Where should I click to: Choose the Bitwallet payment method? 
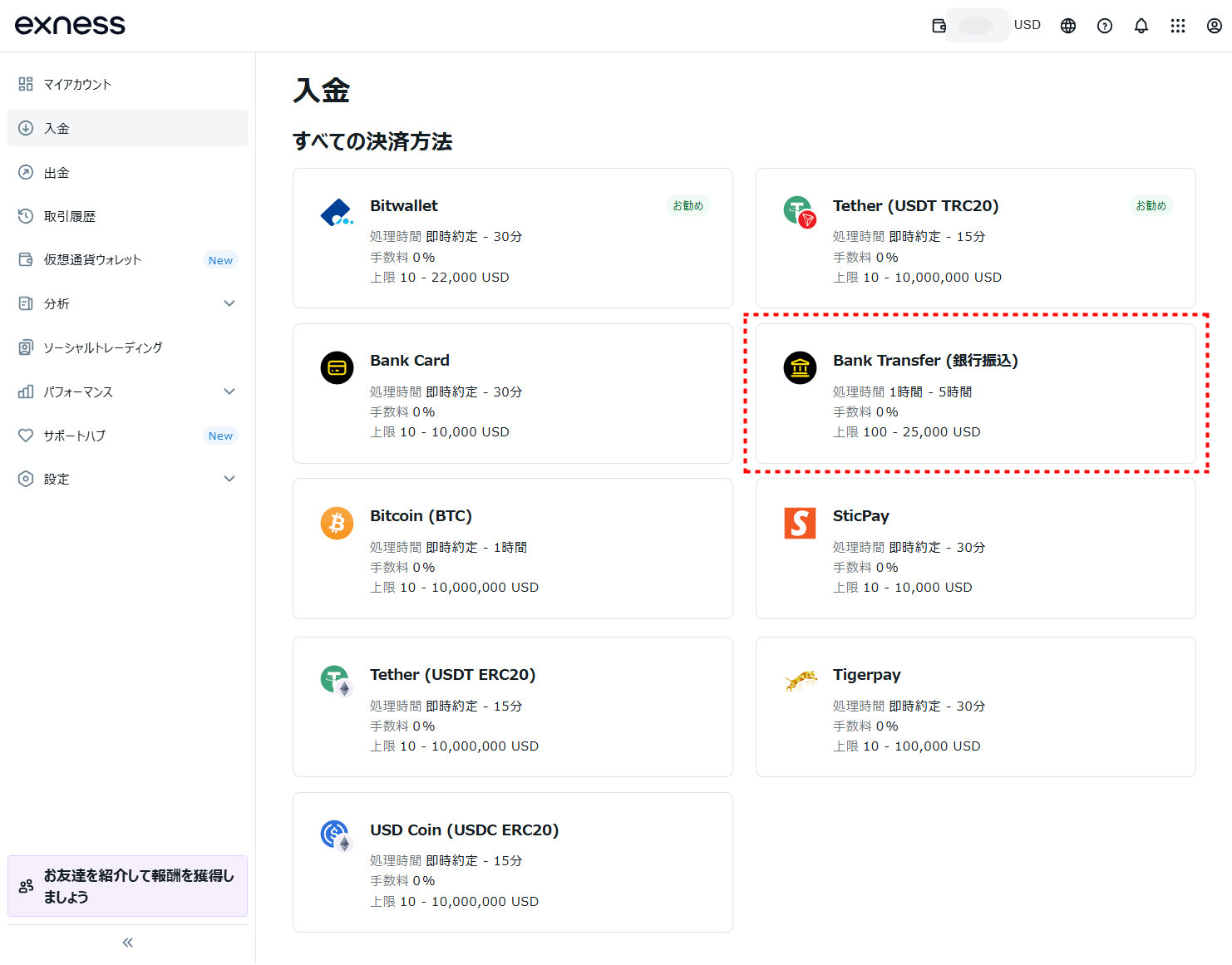[x=513, y=239]
